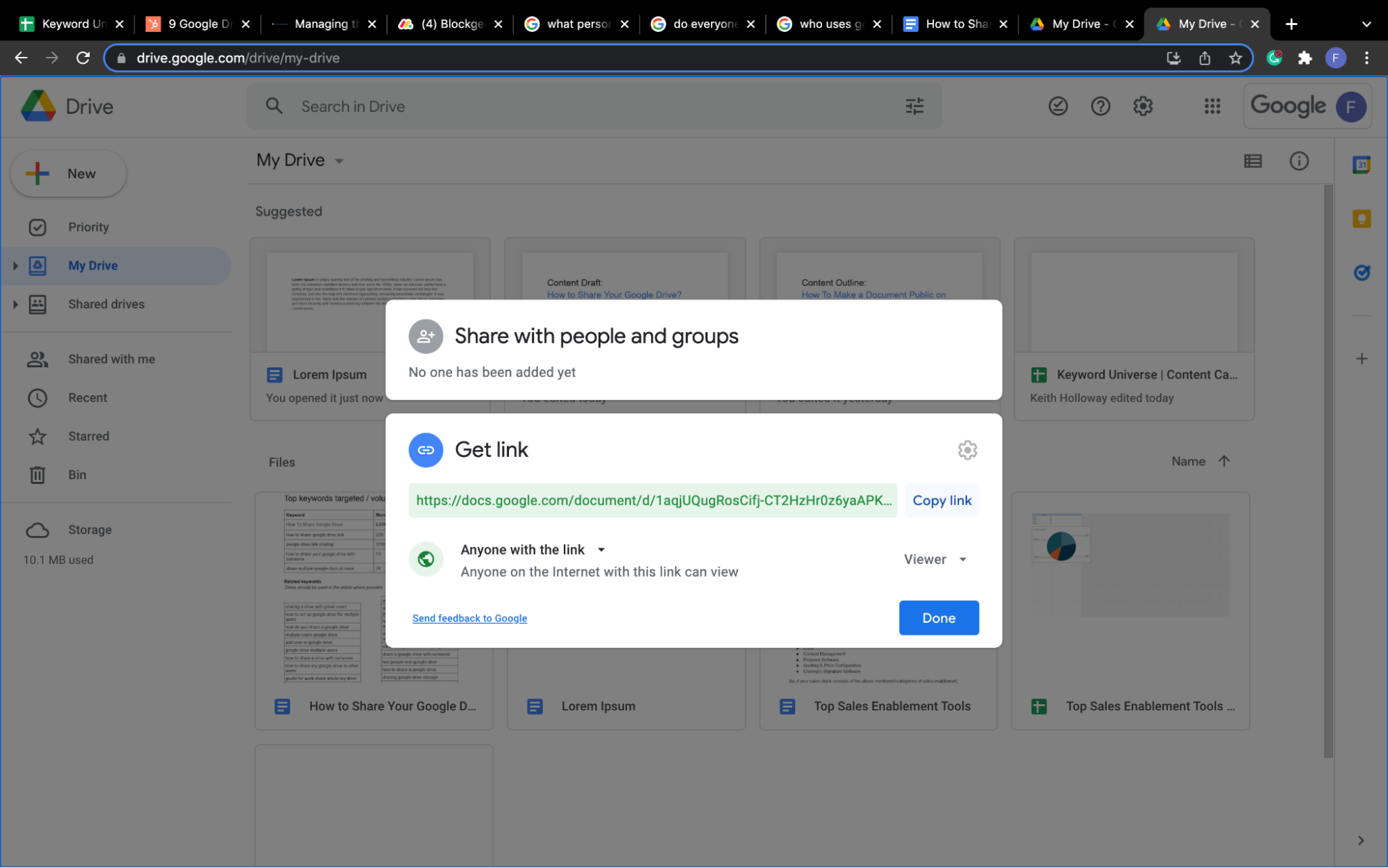Open the browser Extensions puzzle icon

[1305, 58]
